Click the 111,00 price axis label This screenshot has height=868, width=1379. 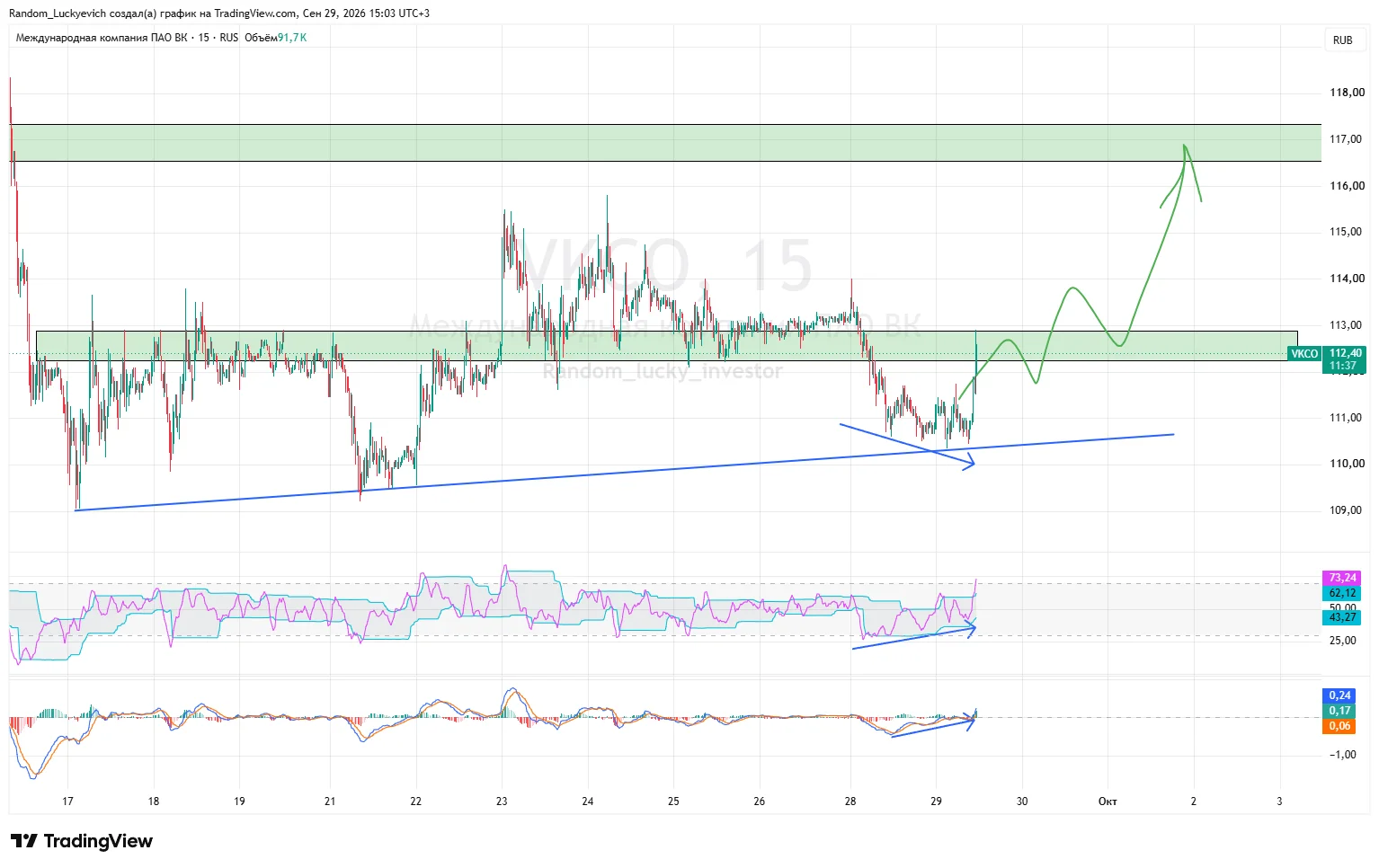tap(1347, 418)
